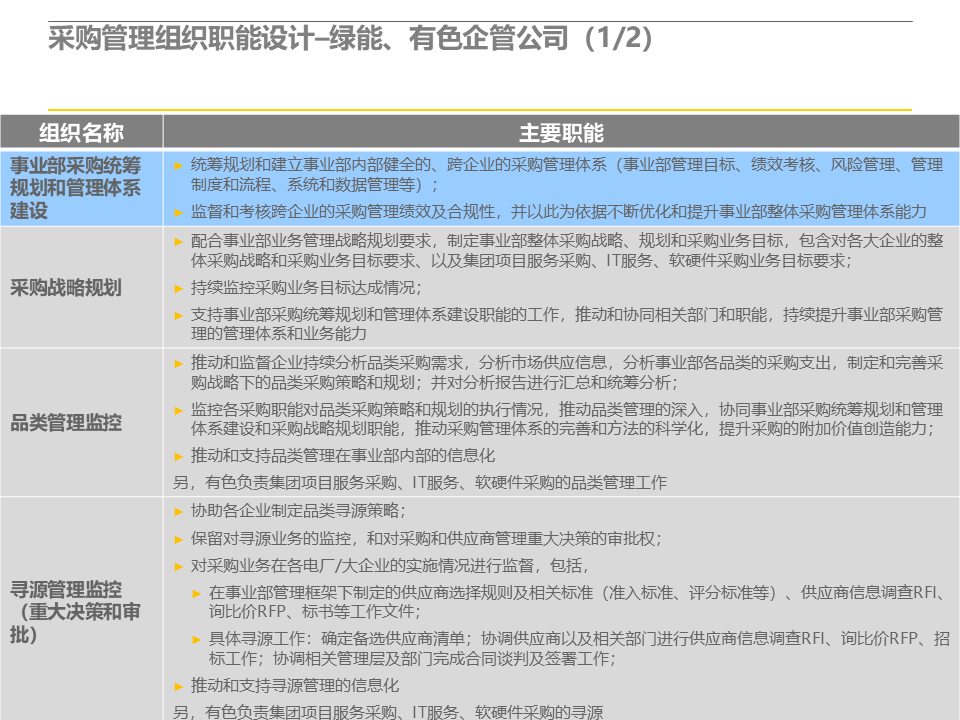Screen dimensions: 960x720
Task: Click the bullet starting 配合事业部业务管理战略规划要求
Action: click(x=566, y=250)
